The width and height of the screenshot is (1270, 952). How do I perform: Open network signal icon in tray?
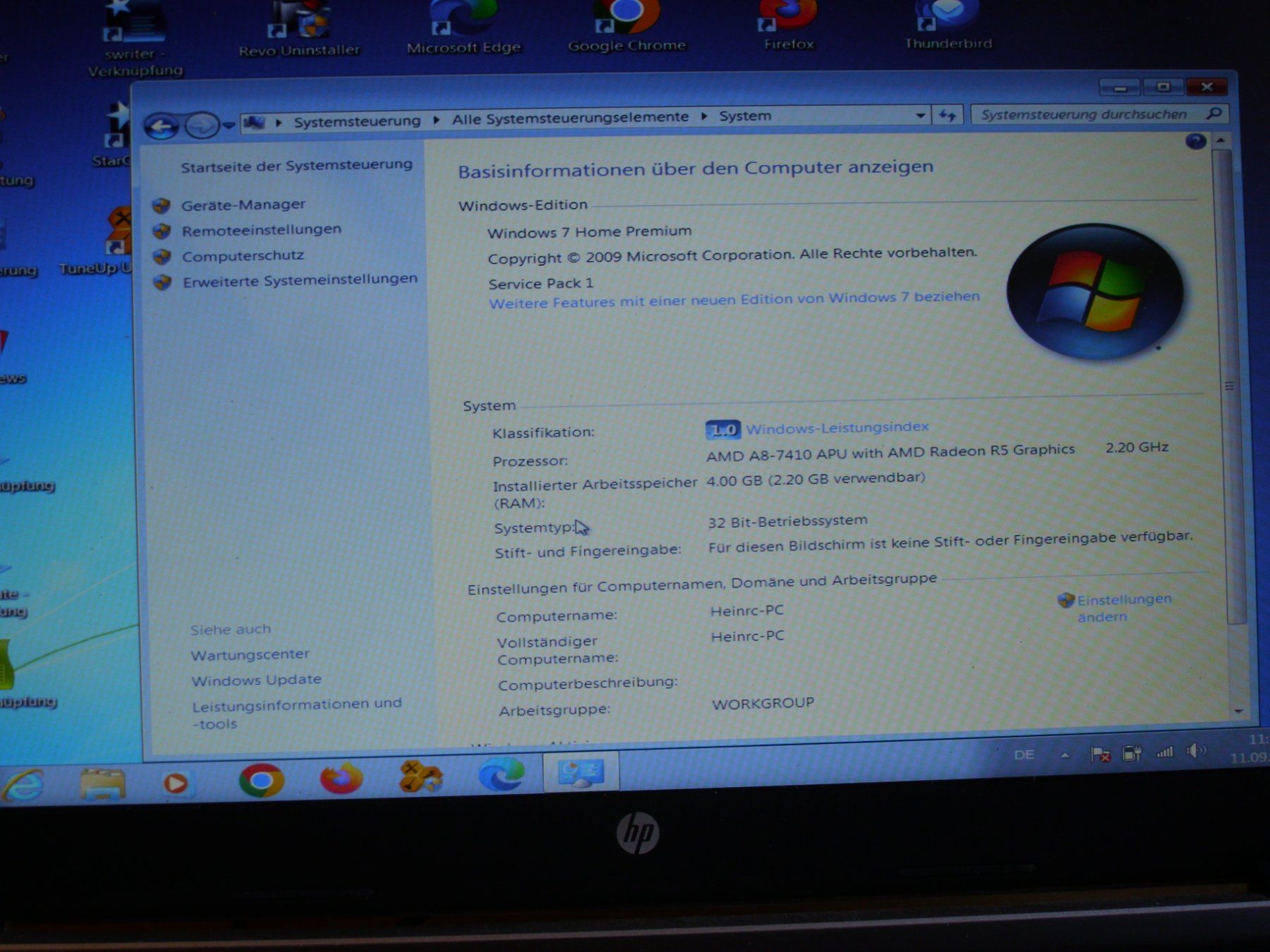click(x=1164, y=752)
